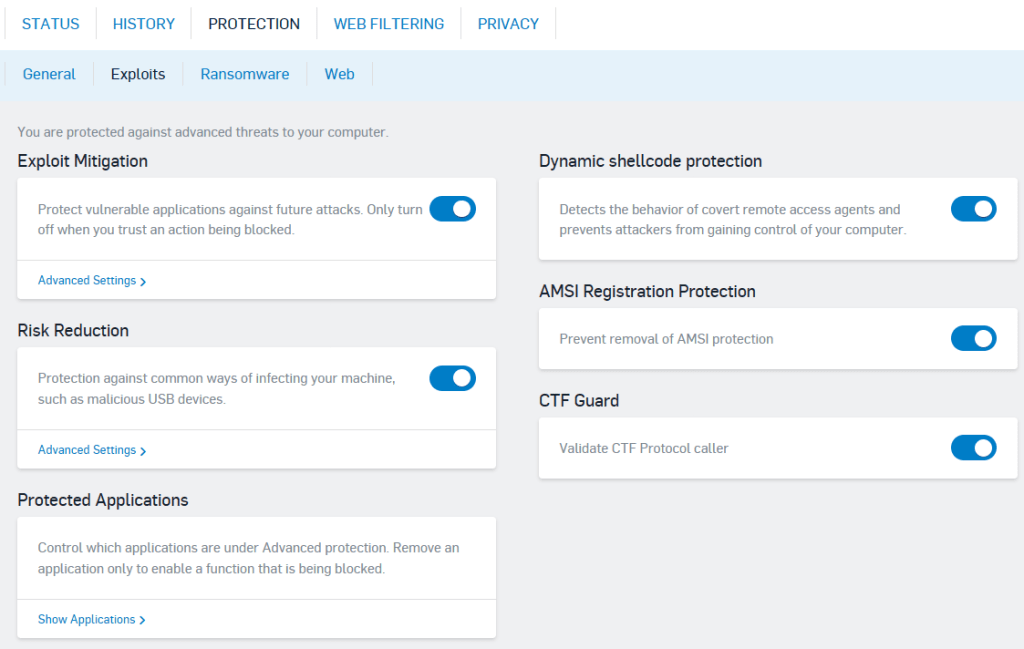The width and height of the screenshot is (1024, 649).
Task: Go to the Status tab
Action: (50, 24)
